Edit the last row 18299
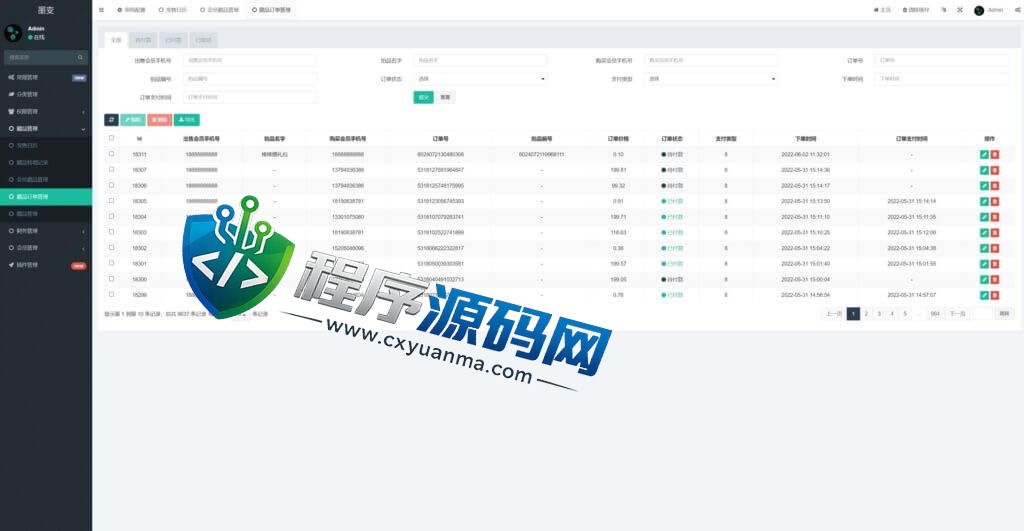The width and height of the screenshot is (1024, 531). (984, 295)
